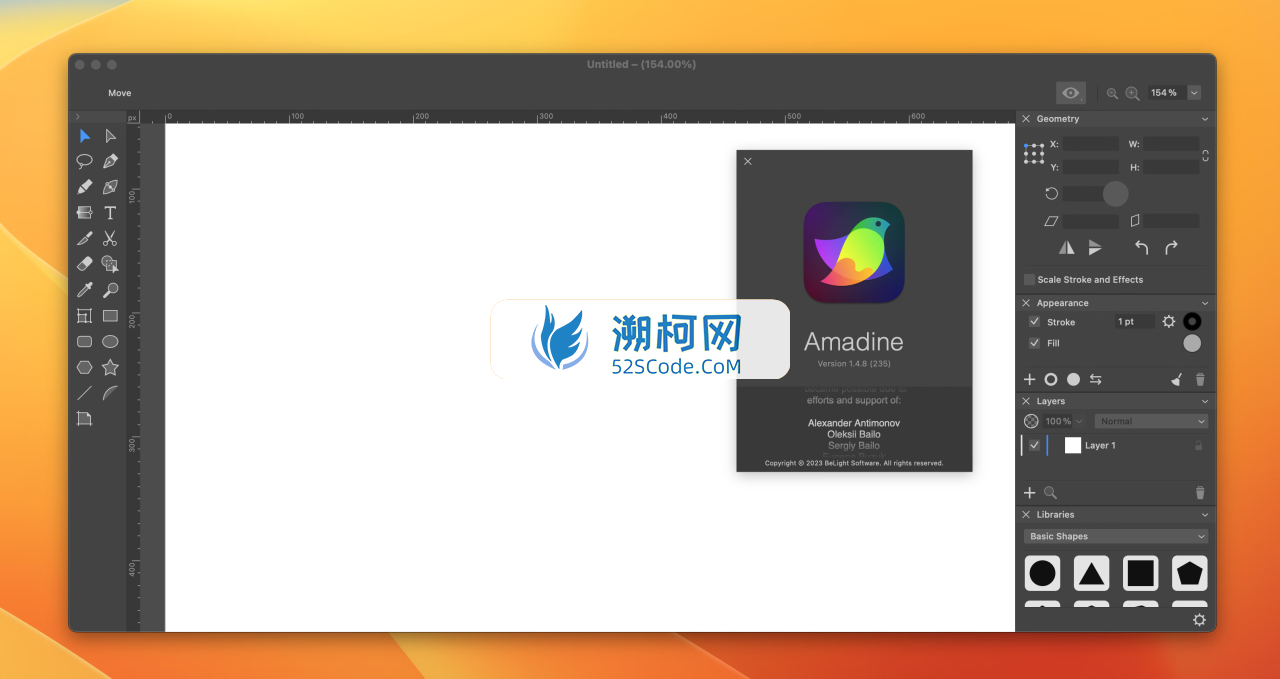Select the Zoom magnifier tool
The width and height of the screenshot is (1280, 679).
[110, 290]
